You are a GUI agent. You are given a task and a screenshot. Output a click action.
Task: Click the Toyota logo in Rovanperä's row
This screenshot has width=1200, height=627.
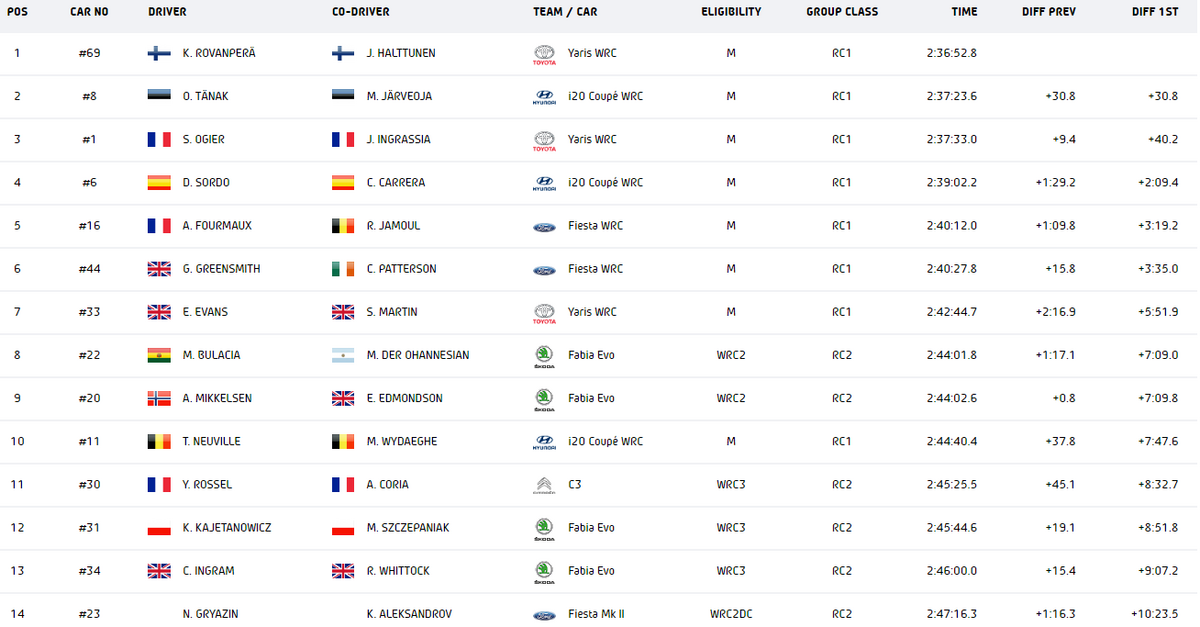coord(544,55)
